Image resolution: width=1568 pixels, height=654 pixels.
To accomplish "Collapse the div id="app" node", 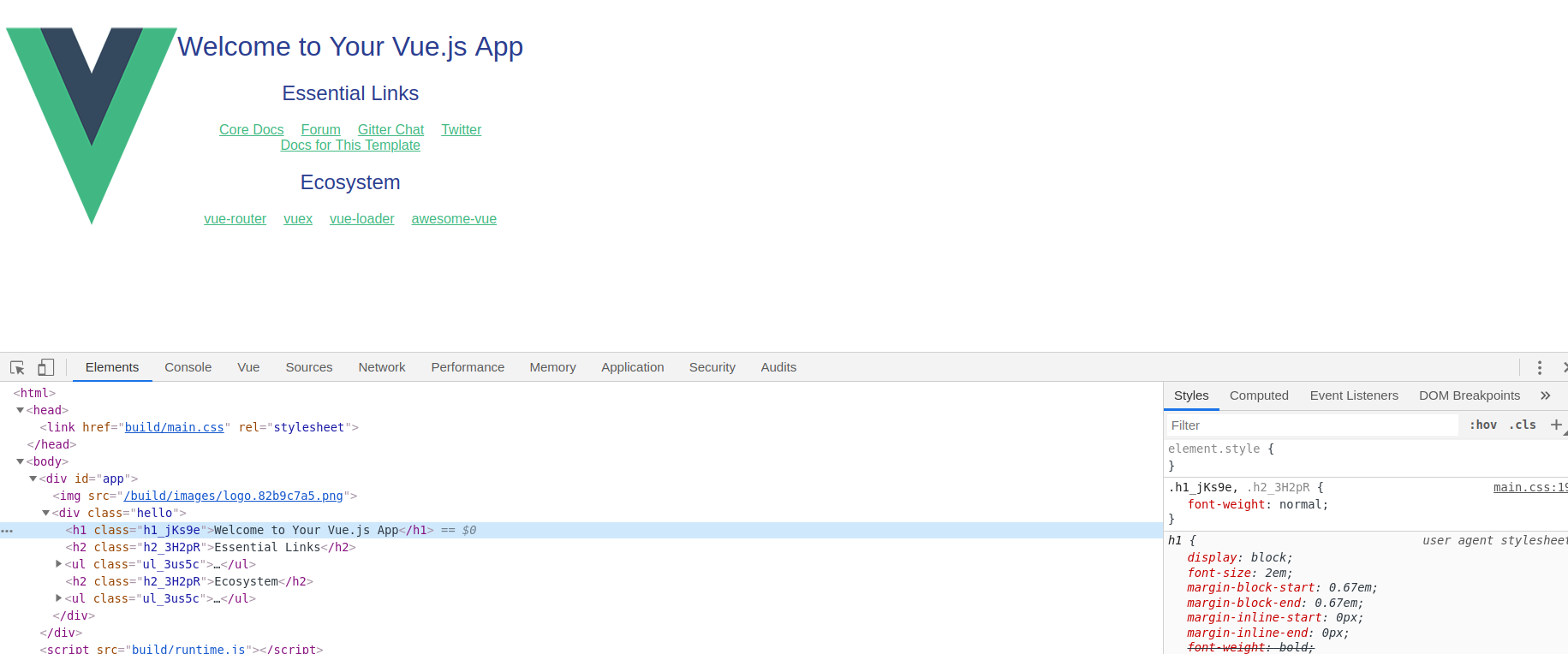I will [33, 479].
